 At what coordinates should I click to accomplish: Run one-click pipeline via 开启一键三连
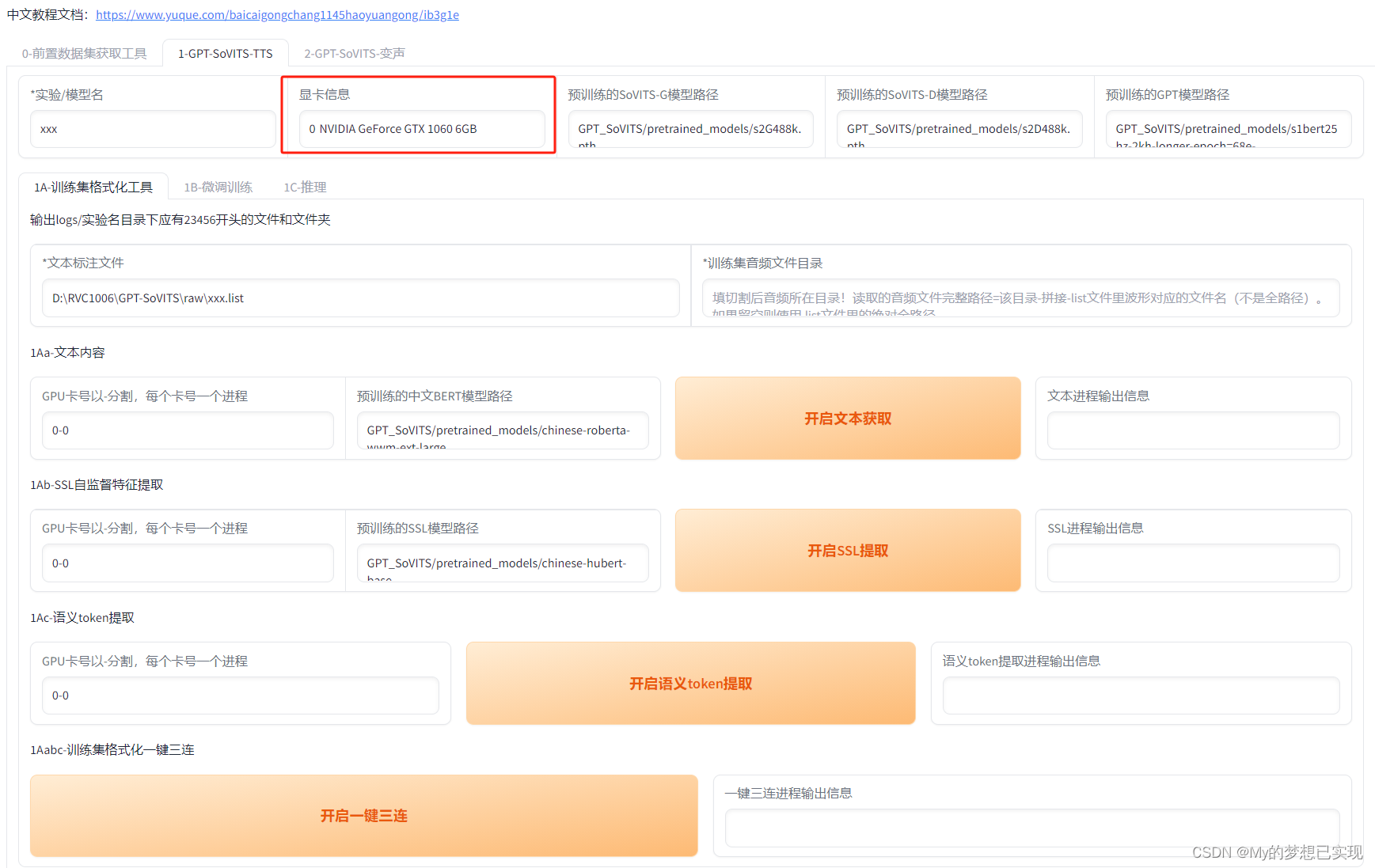point(363,815)
